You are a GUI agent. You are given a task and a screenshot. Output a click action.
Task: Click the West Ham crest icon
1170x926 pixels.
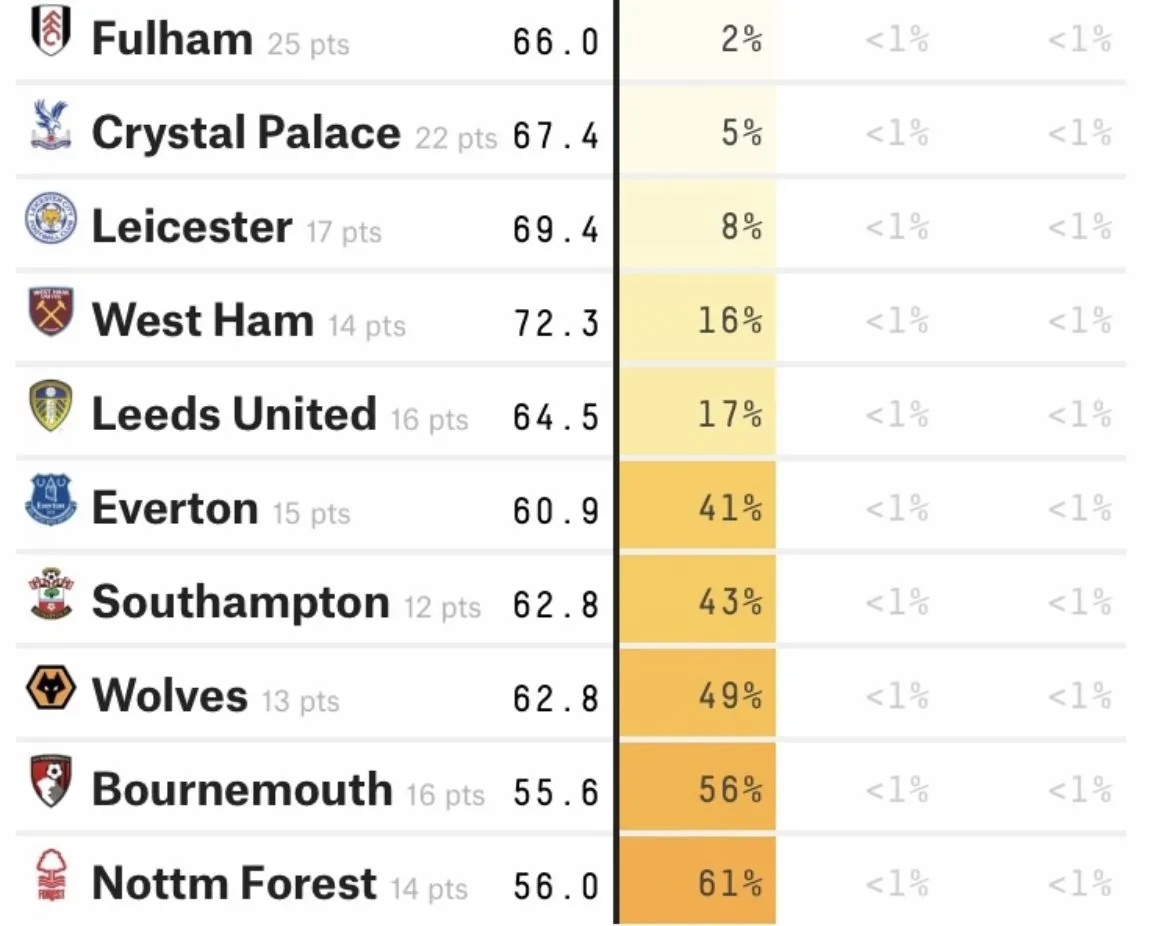click(50, 314)
